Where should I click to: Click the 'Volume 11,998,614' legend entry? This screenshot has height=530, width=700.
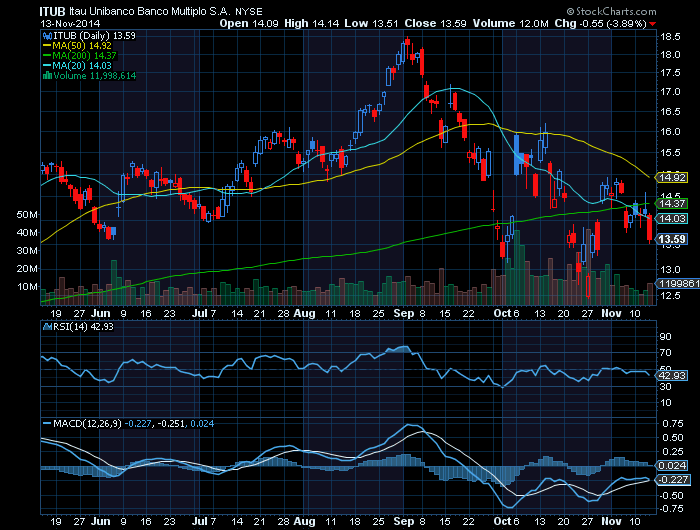[x=95, y=76]
